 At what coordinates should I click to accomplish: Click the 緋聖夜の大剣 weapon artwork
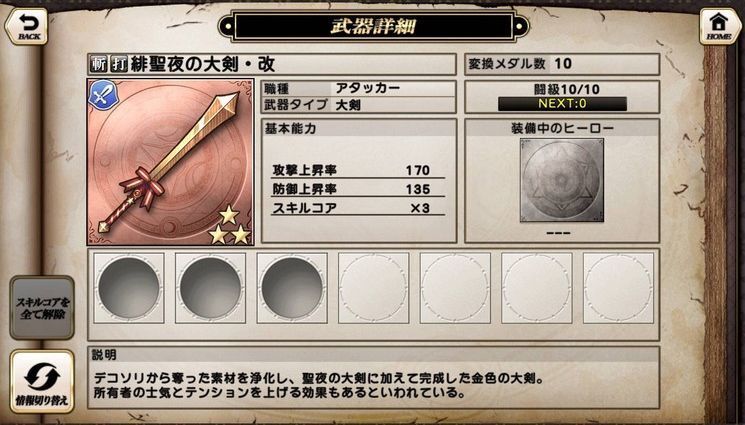(171, 162)
